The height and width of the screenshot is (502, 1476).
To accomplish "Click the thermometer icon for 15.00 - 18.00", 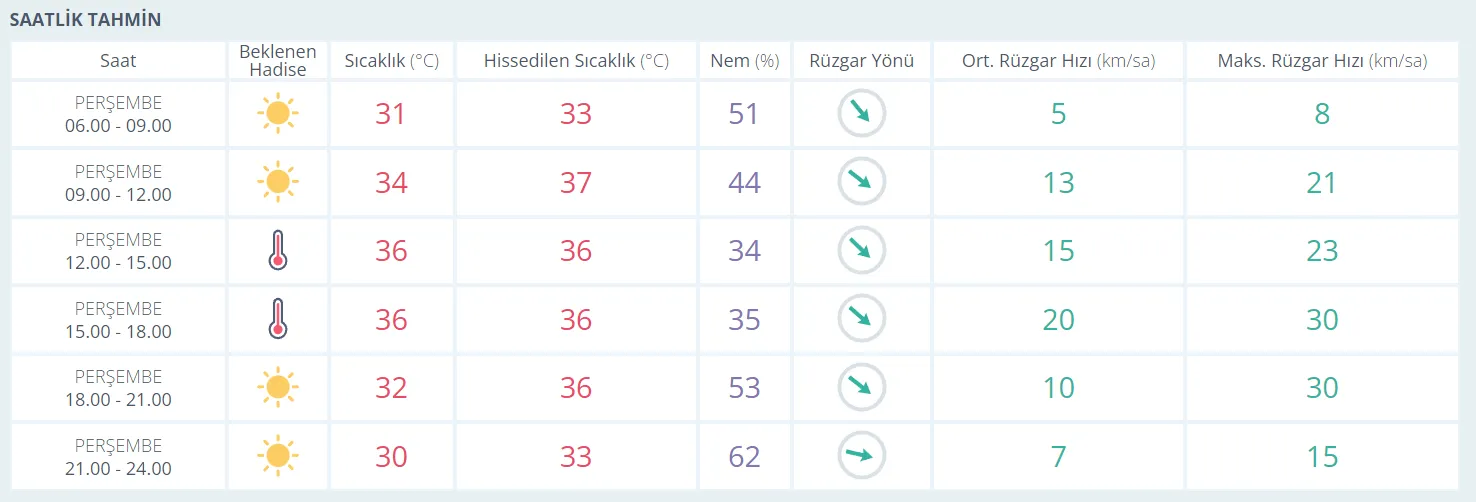I will point(278,318).
